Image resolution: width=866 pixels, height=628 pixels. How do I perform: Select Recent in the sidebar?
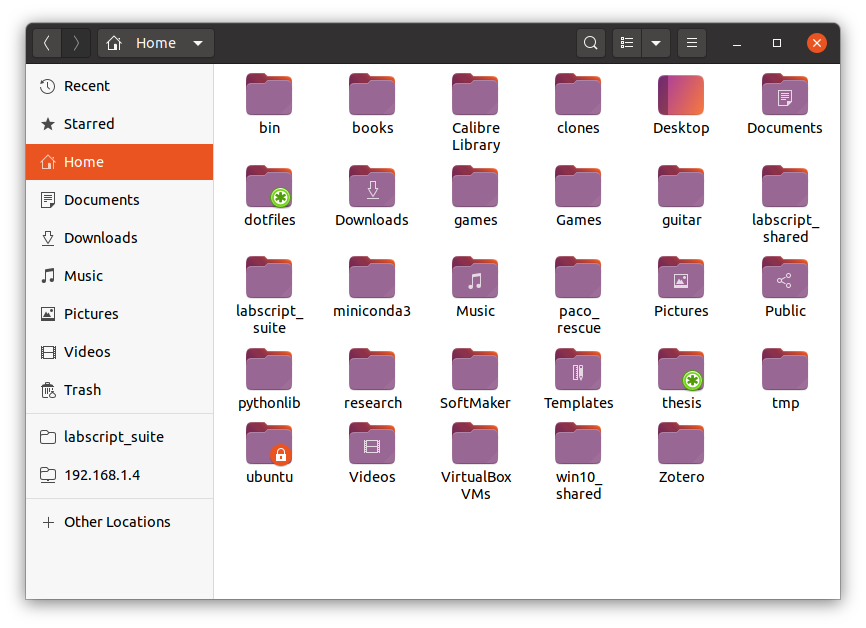[x=119, y=86]
